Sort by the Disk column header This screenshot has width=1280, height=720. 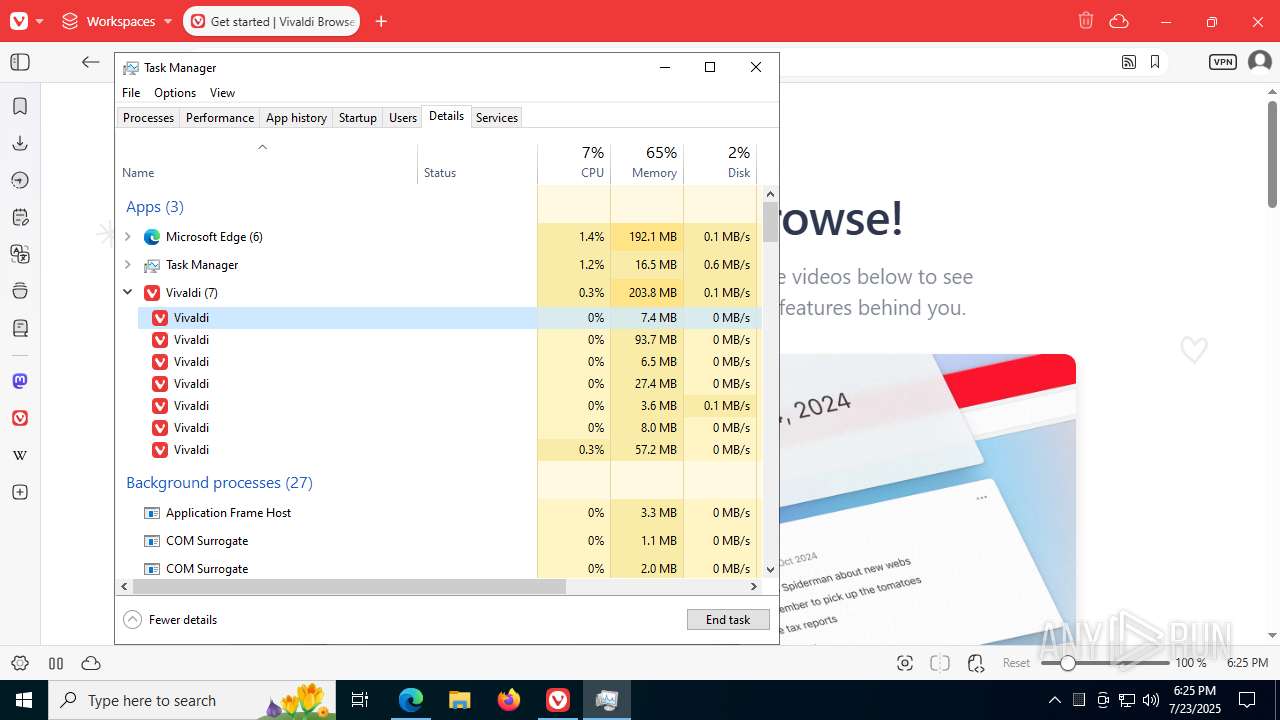721,164
